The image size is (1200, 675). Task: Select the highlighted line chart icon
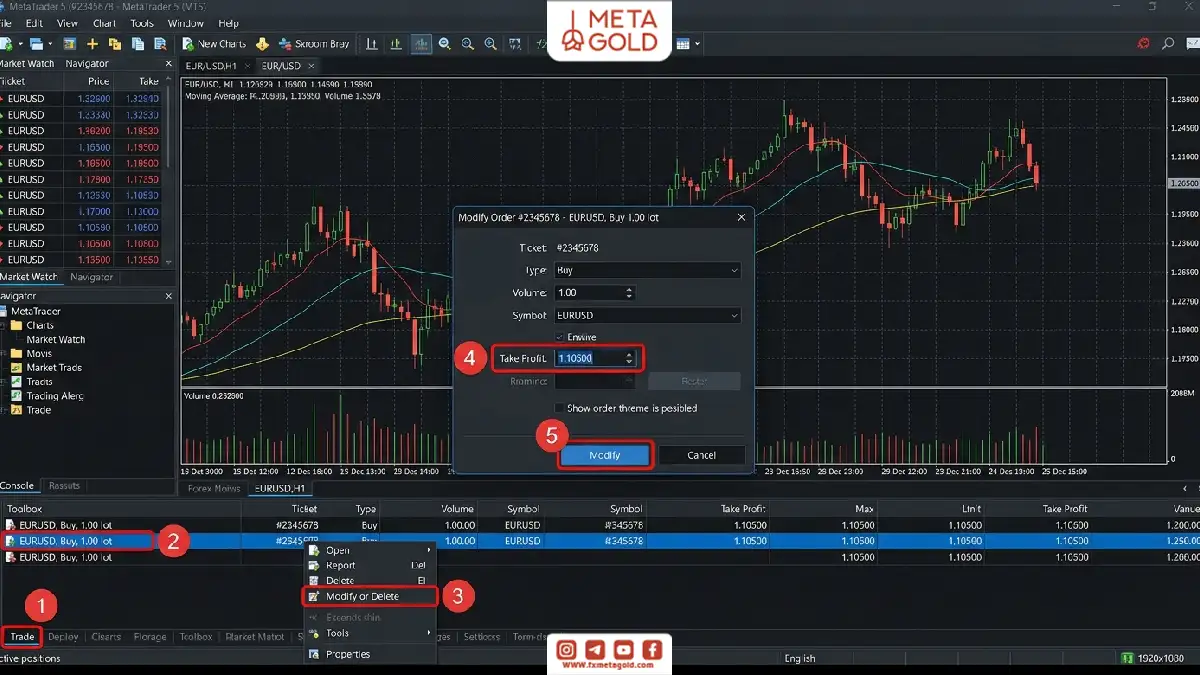[420, 44]
